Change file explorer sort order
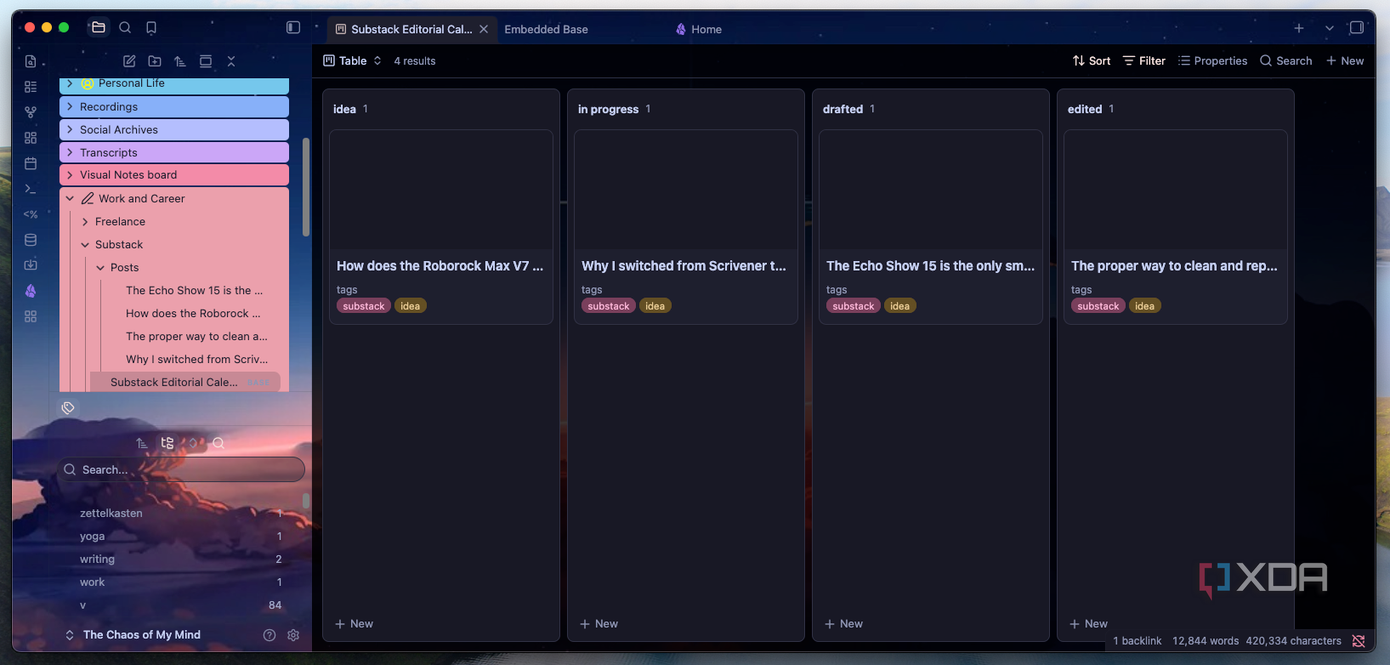 click(180, 61)
